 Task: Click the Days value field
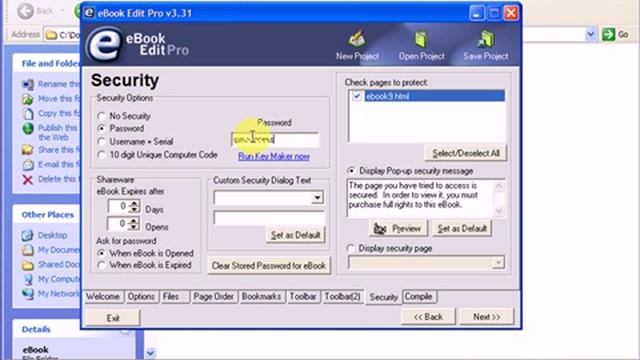click(119, 206)
